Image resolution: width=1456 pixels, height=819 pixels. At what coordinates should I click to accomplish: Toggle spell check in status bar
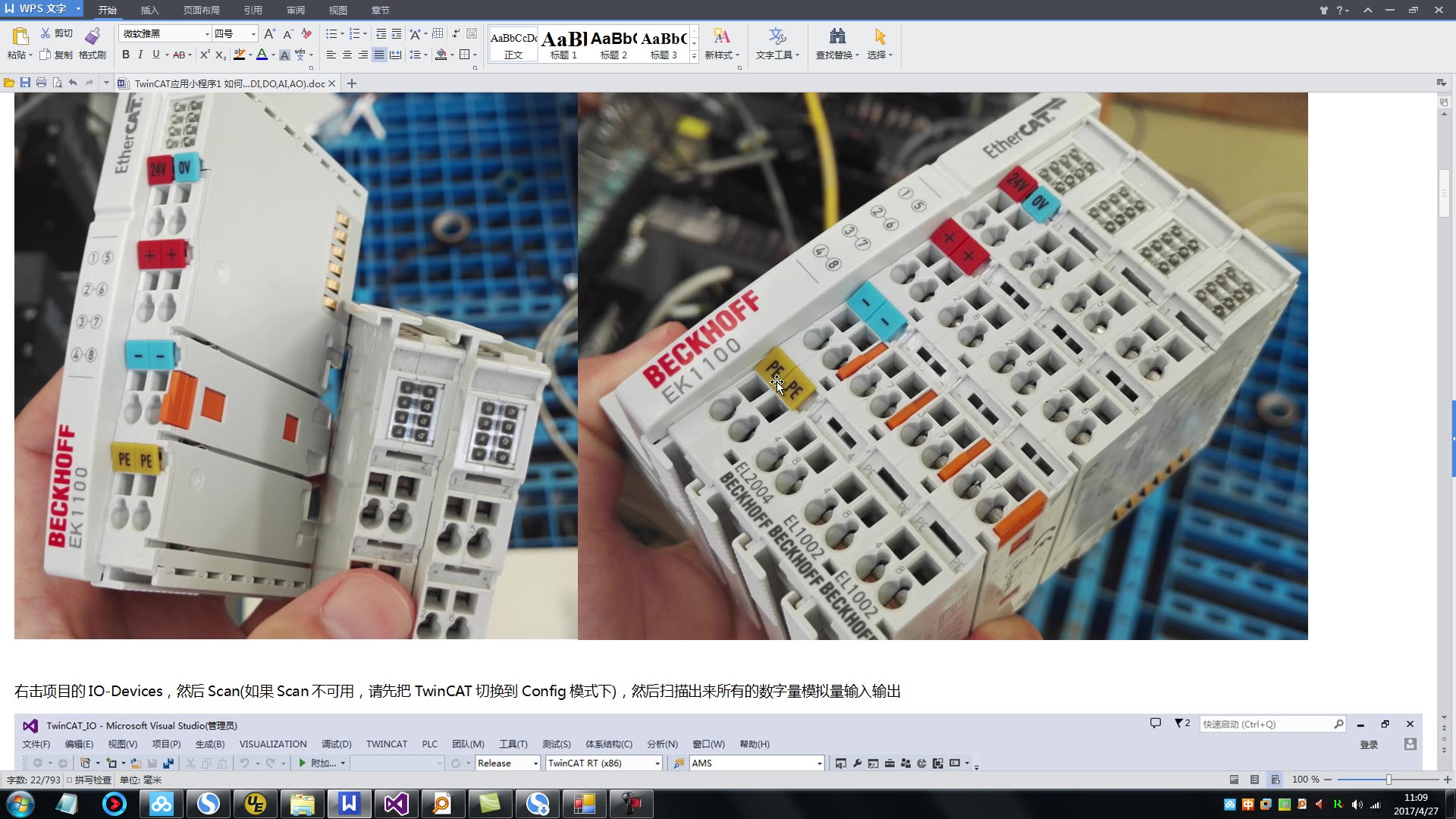coord(89,780)
